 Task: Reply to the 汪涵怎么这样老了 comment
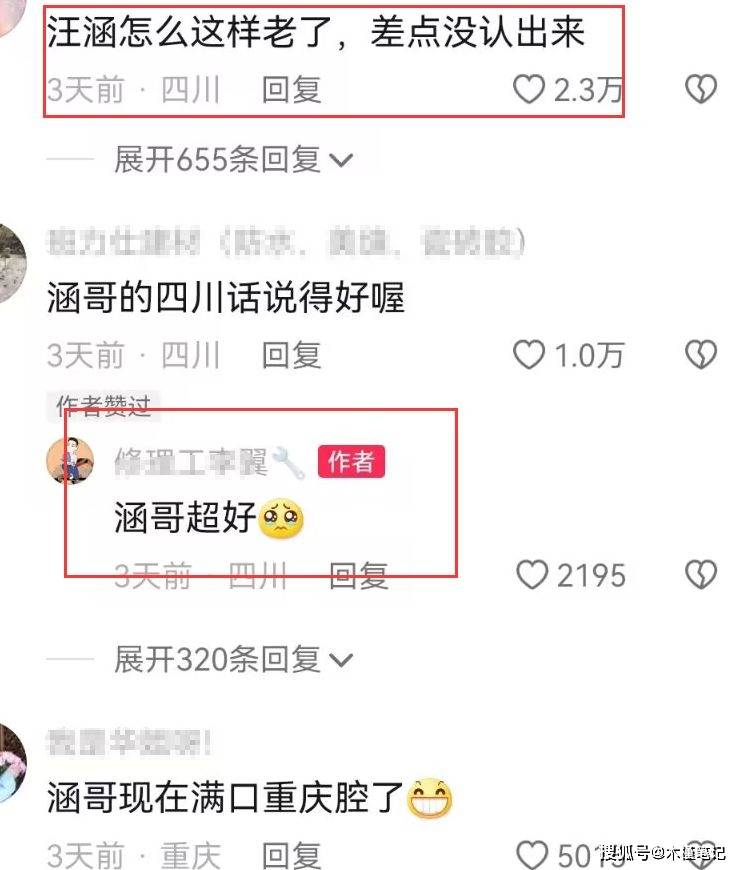coord(291,90)
